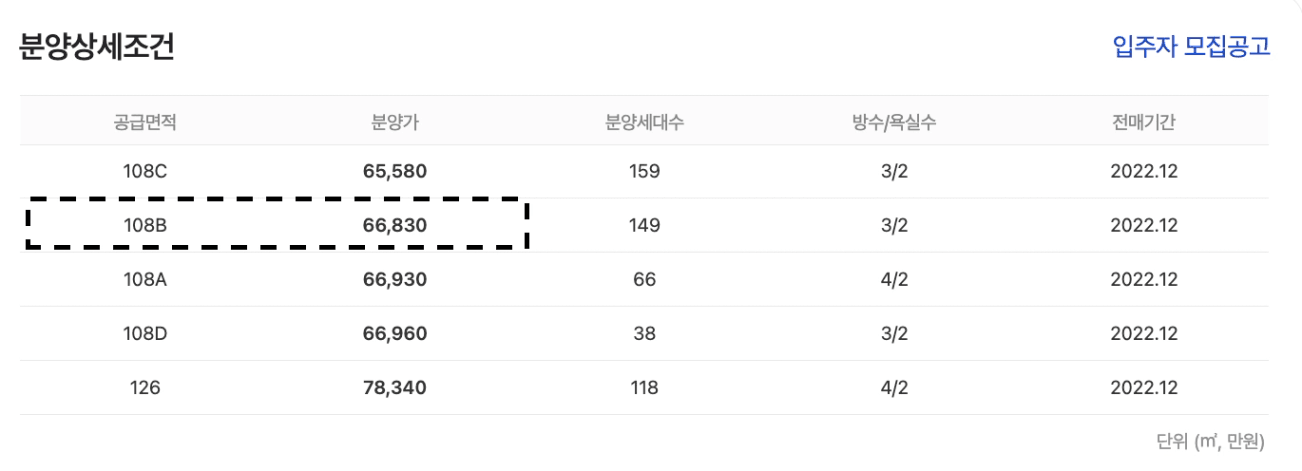Click the 분양가 column header
This screenshot has height=471, width=1302.
point(394,122)
